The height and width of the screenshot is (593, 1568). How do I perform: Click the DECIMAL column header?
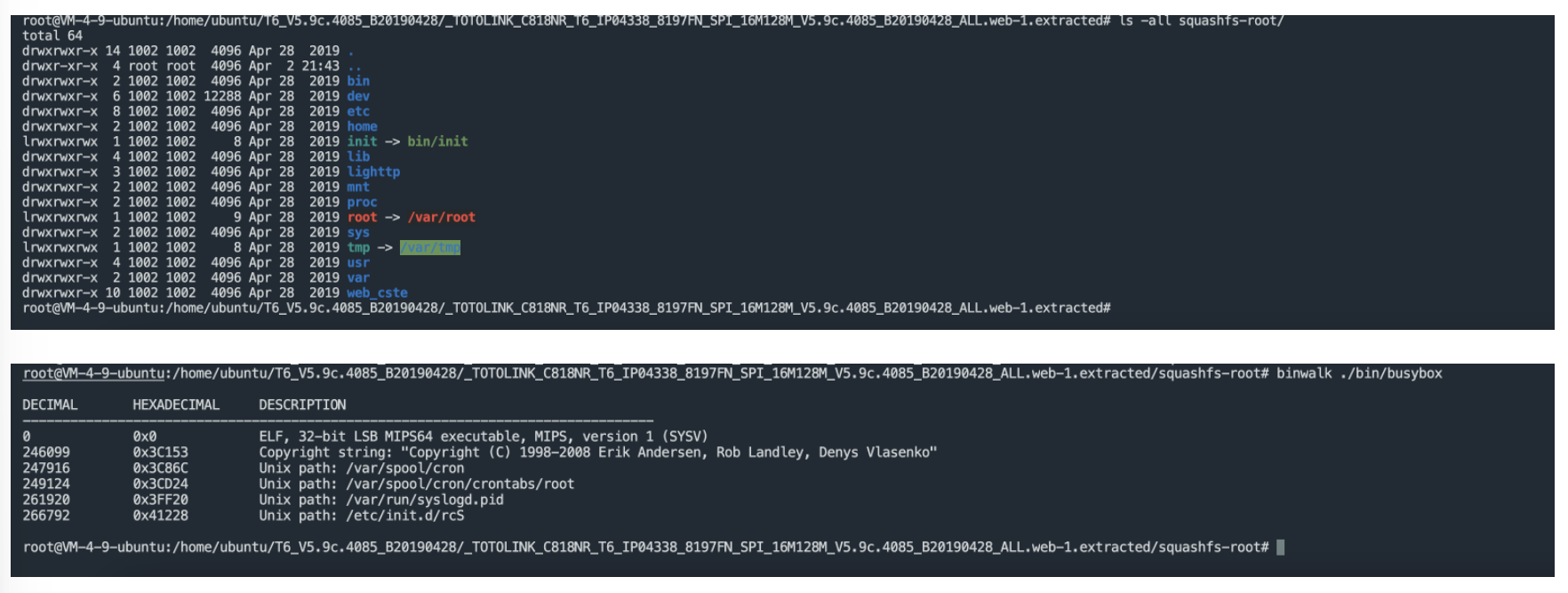click(x=50, y=405)
